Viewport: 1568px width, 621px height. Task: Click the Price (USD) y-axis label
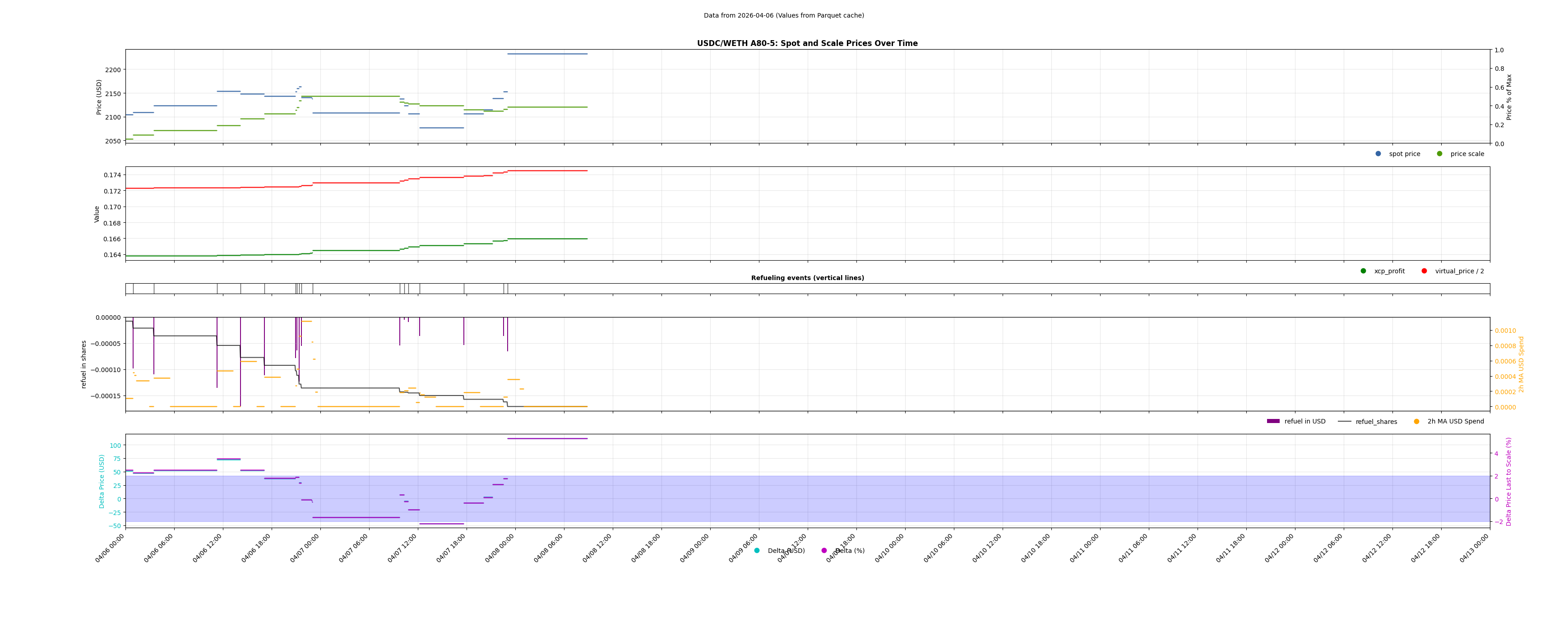coord(99,97)
